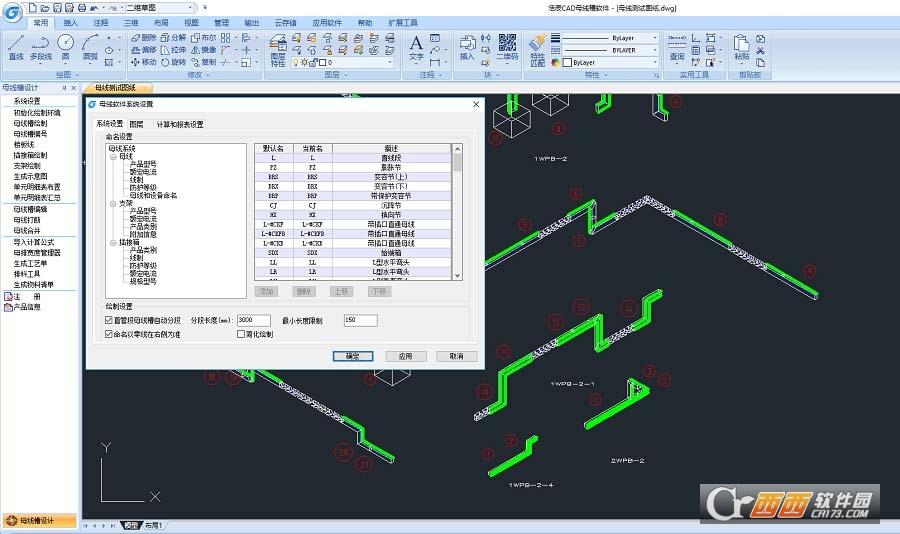Open the 计算和报表设置 dialog tab

180,124
